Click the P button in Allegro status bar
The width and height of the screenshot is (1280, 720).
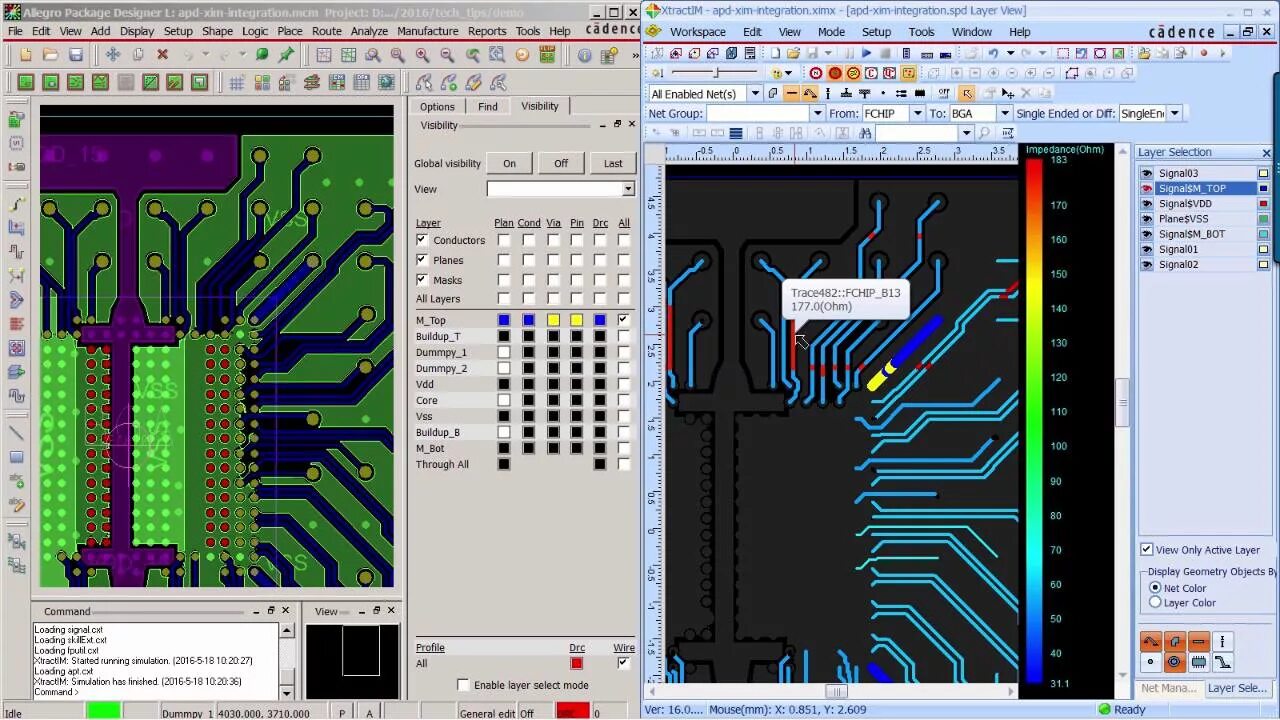[x=342, y=712]
